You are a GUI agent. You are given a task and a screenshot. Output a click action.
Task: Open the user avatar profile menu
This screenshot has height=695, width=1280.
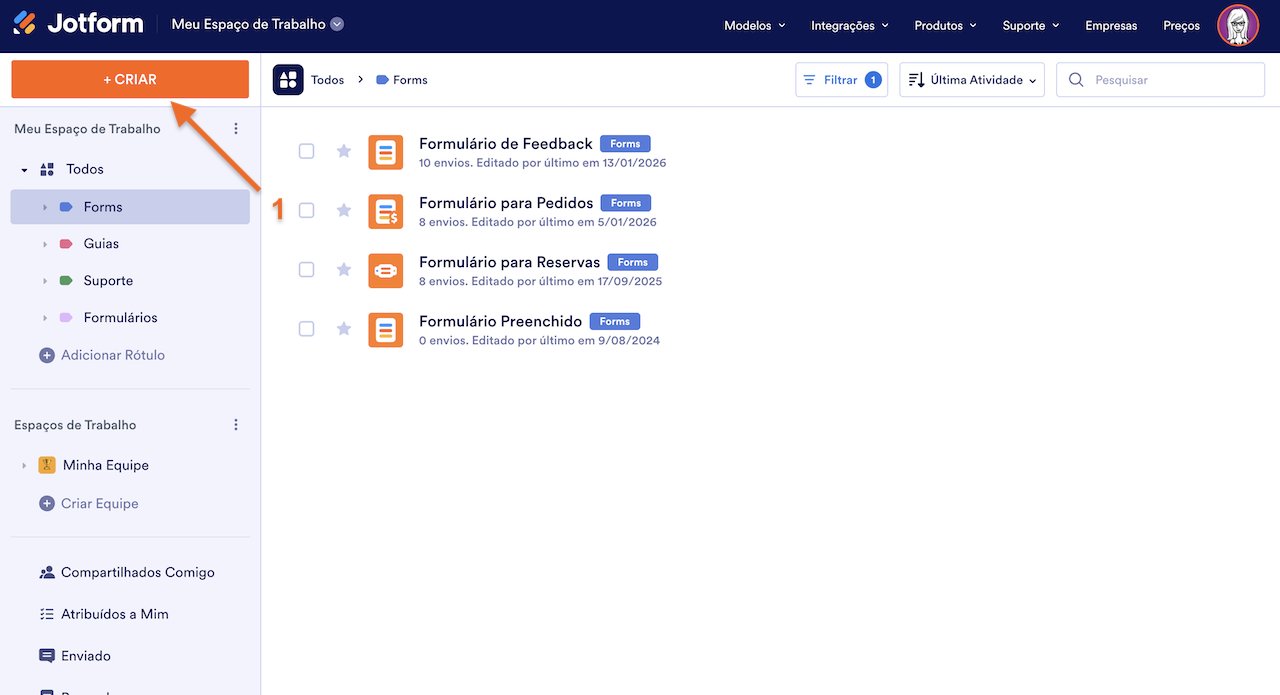(1237, 26)
